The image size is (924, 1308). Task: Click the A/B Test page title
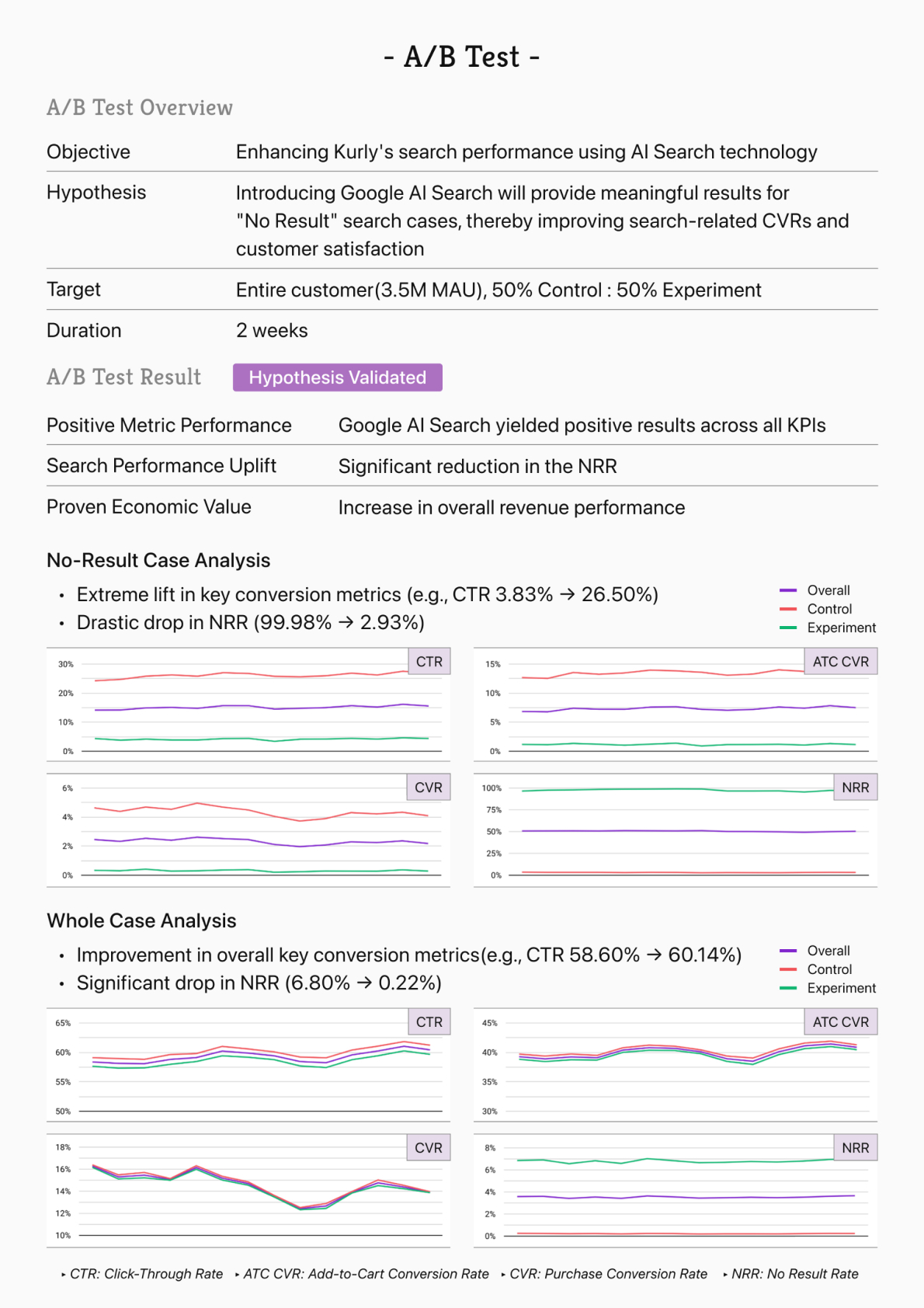[x=462, y=57]
